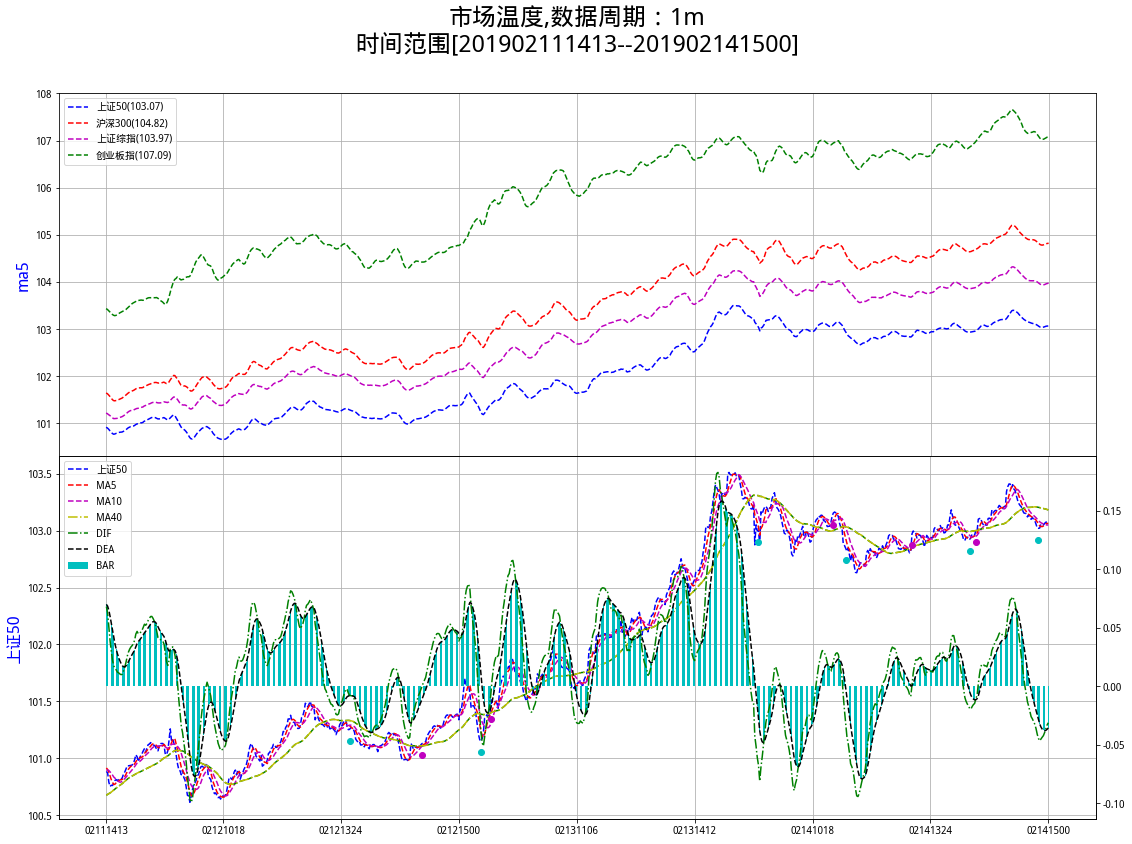Click the '100.5' tick on the lower chart
Viewport: 1132px width, 844px height.
tap(40, 816)
